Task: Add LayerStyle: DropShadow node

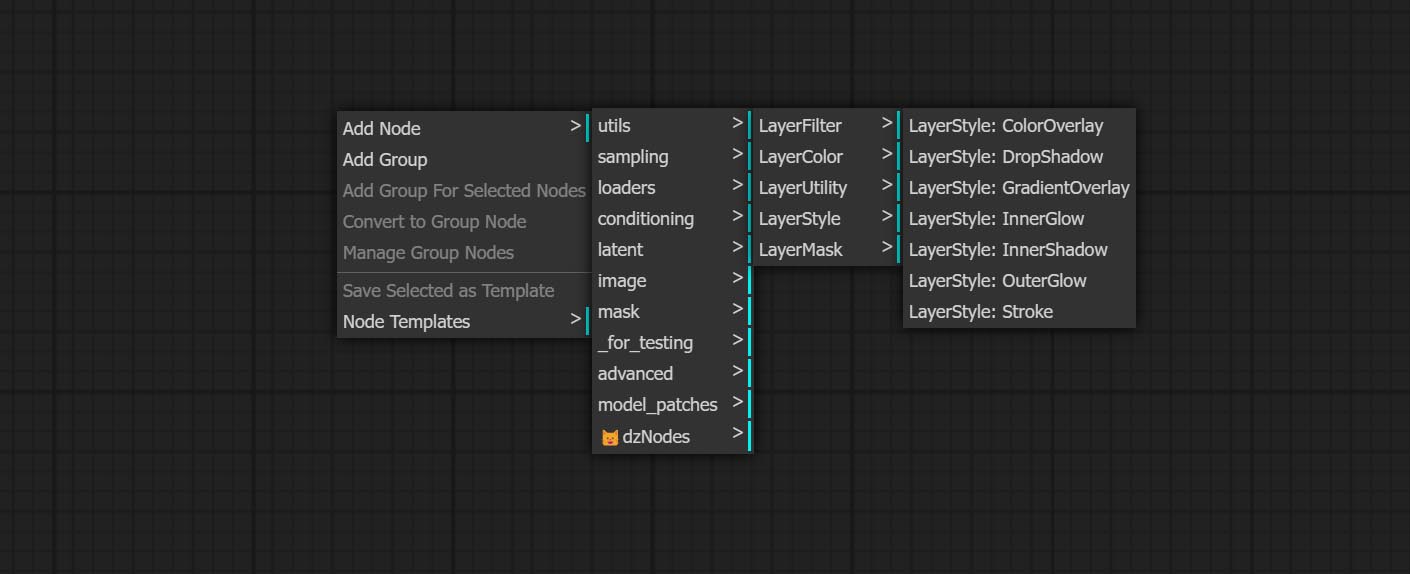Action: [x=1005, y=157]
